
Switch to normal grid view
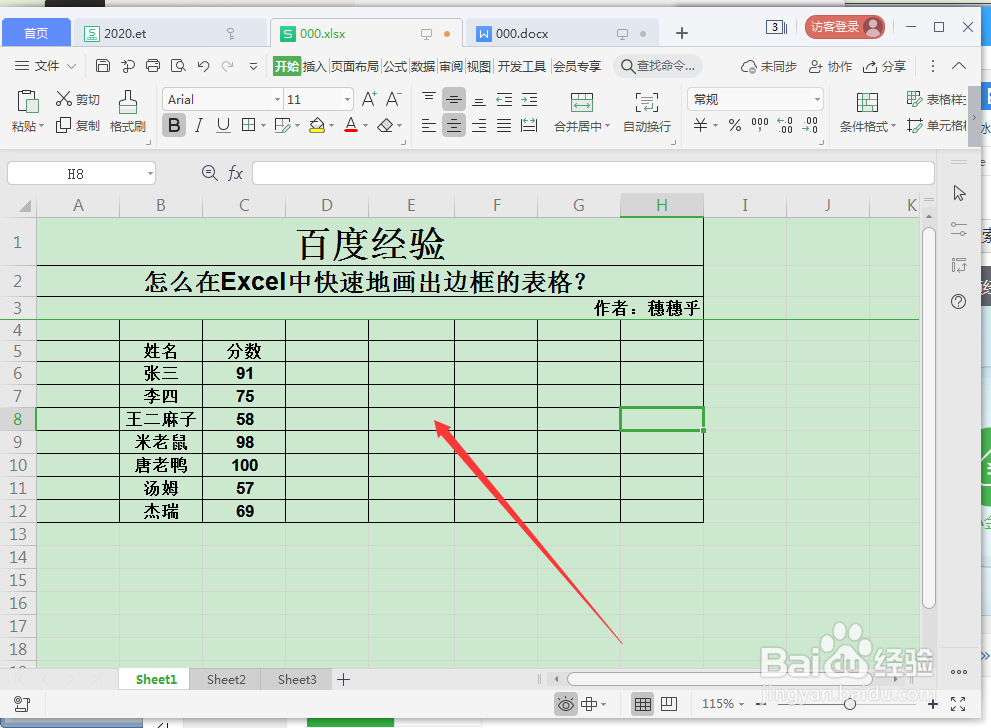(x=643, y=704)
